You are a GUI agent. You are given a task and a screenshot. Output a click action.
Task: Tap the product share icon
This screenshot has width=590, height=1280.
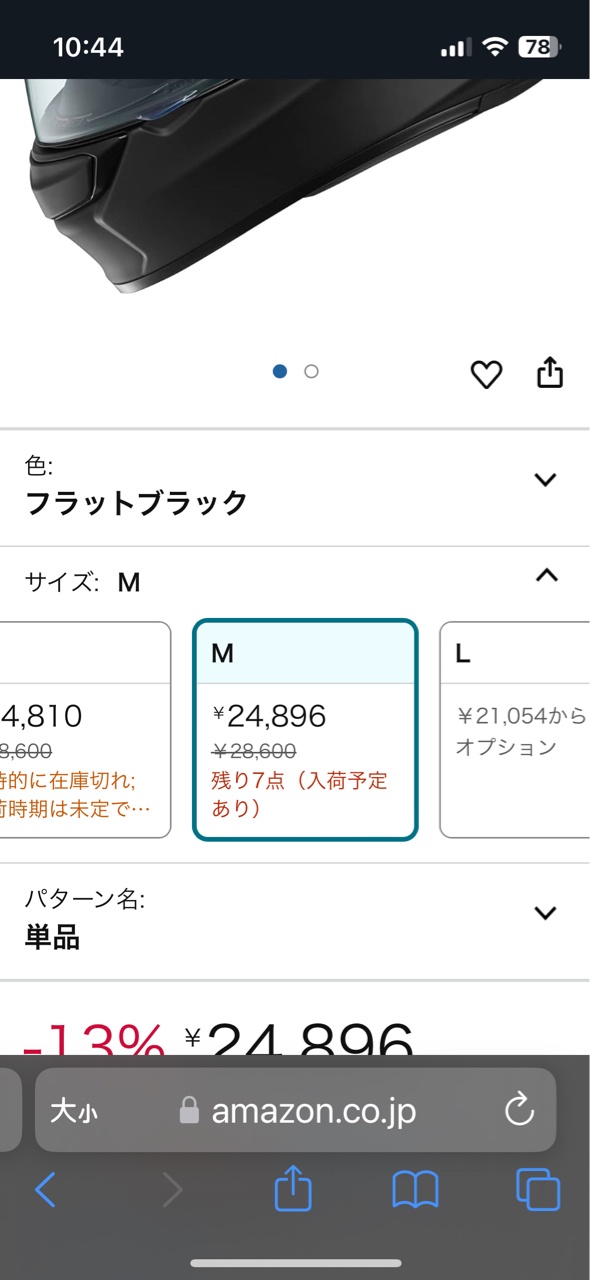click(x=550, y=372)
